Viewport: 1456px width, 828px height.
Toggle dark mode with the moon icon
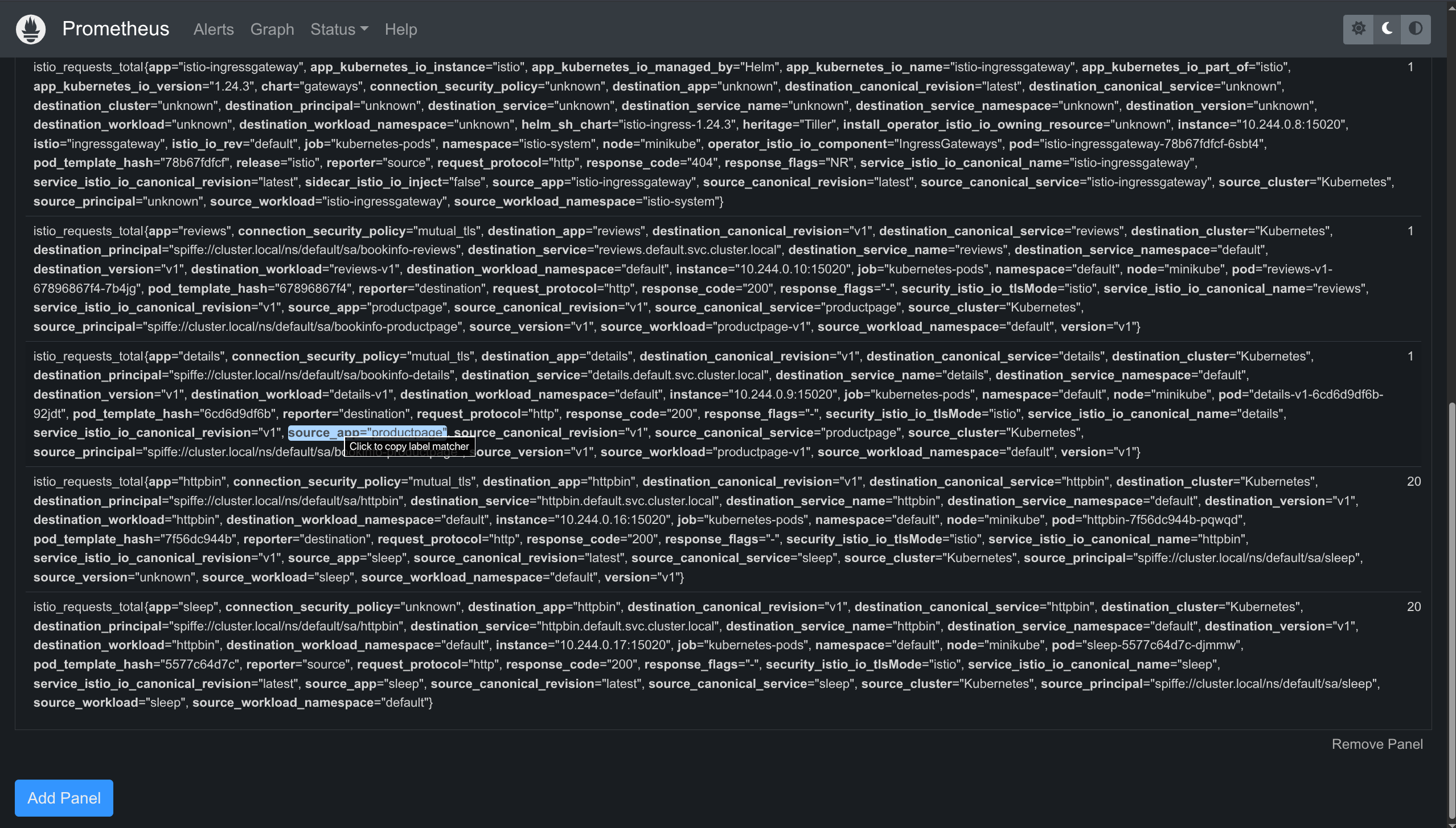(x=1387, y=28)
